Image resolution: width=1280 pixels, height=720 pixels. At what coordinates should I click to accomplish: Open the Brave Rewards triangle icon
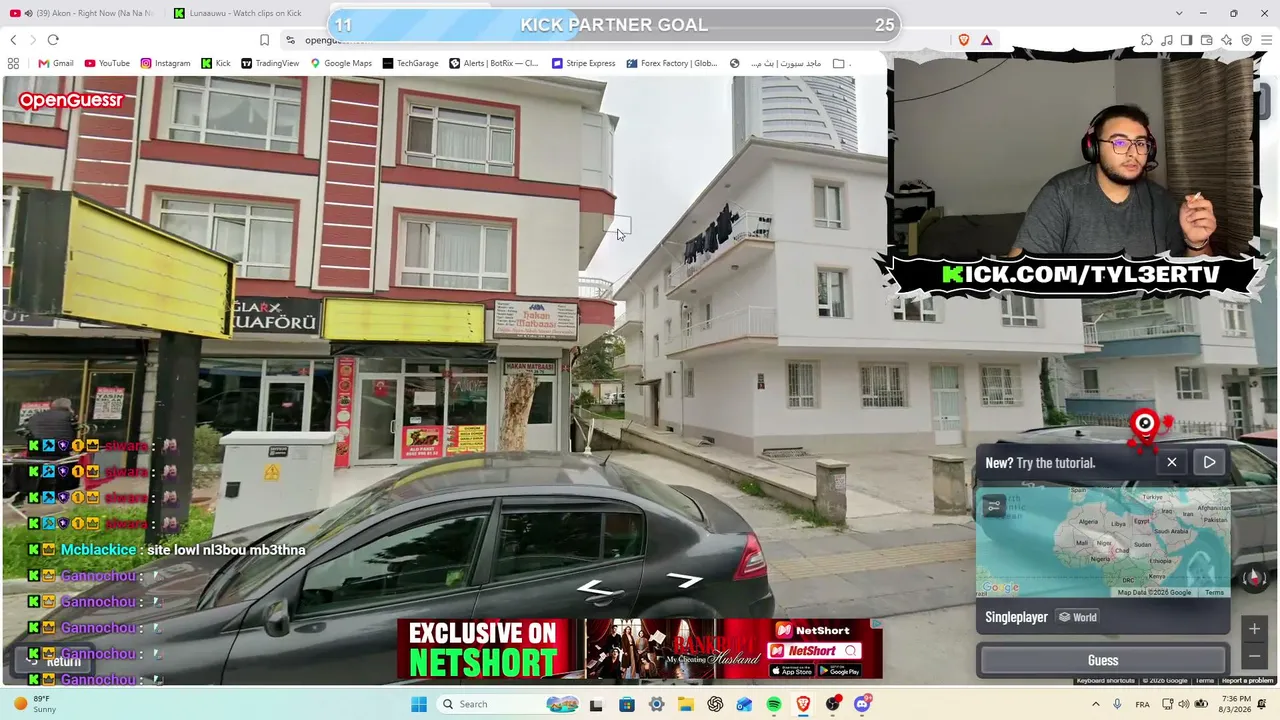[x=986, y=40]
